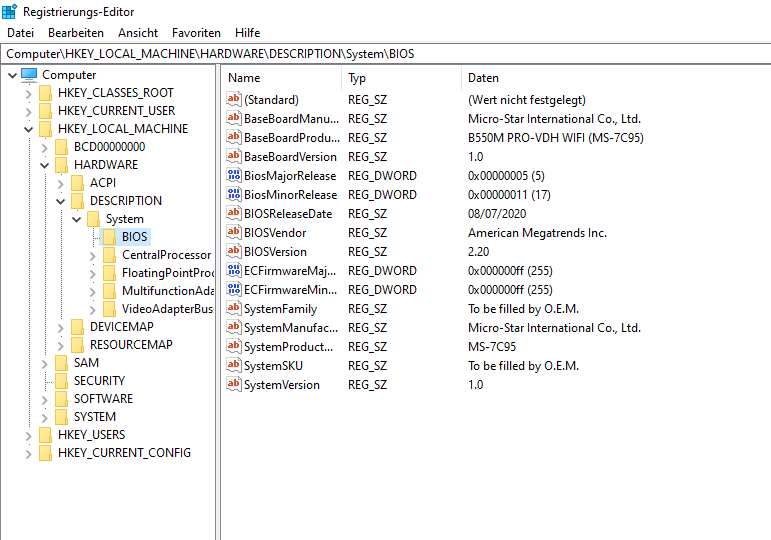Sort values by the Name column header
771x540 pixels.
[282, 78]
